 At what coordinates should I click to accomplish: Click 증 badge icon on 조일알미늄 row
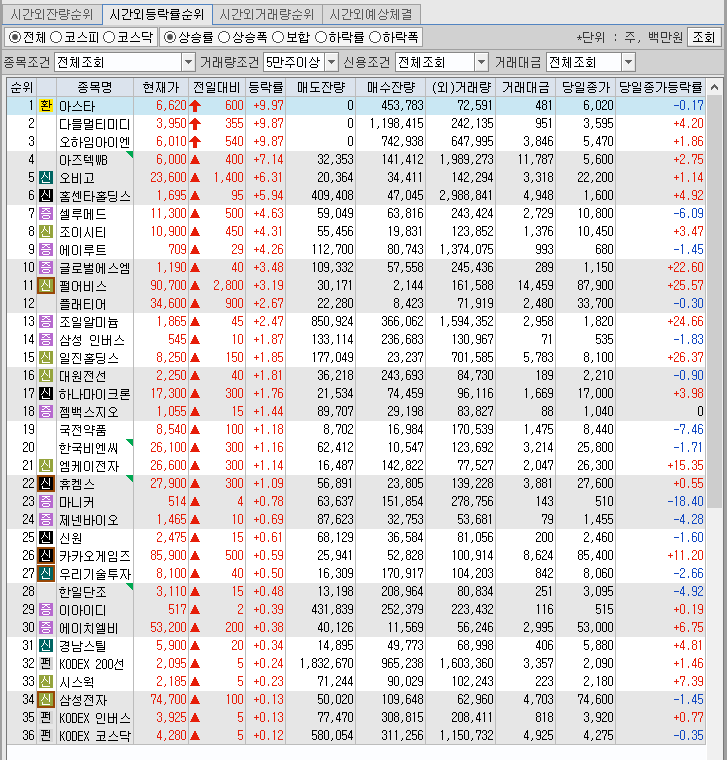click(46, 321)
